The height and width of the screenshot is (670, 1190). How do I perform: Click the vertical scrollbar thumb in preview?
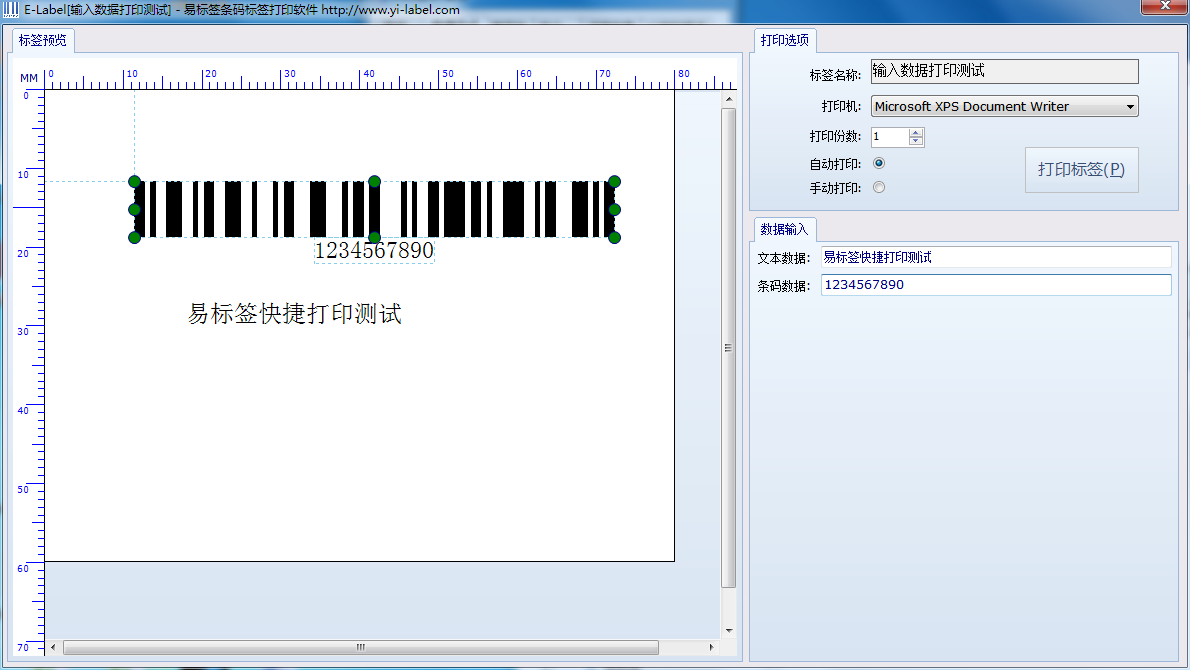[x=729, y=348]
